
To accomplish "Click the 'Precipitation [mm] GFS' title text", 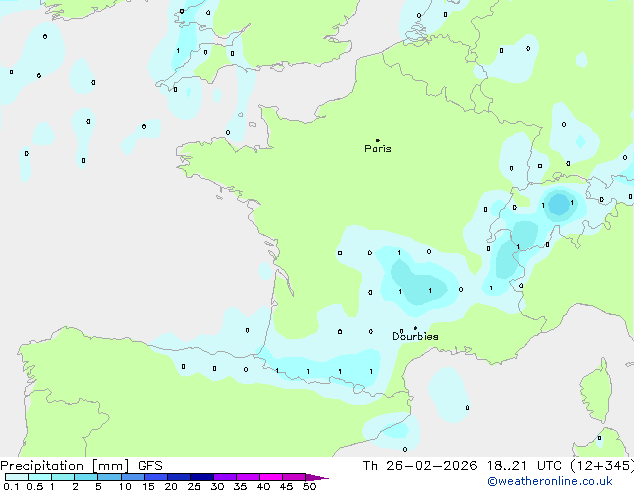I will click(x=81, y=466).
